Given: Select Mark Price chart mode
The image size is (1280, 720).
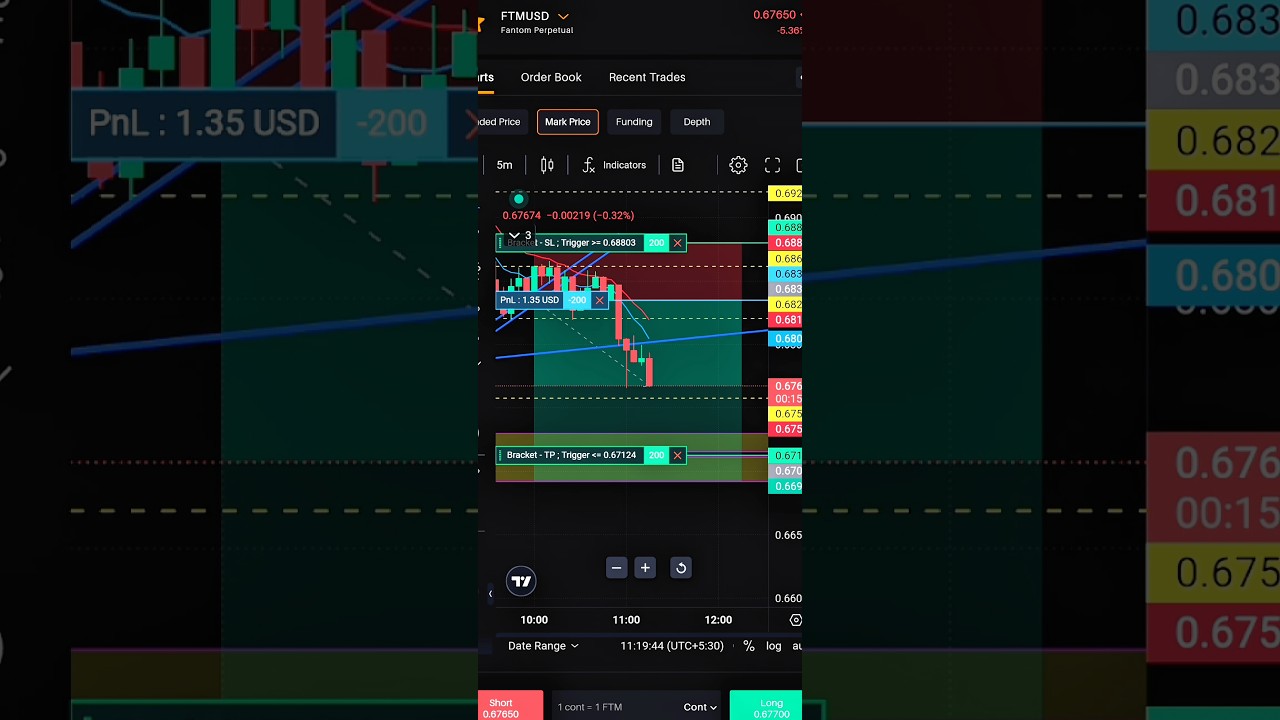Looking at the screenshot, I should tap(567, 122).
